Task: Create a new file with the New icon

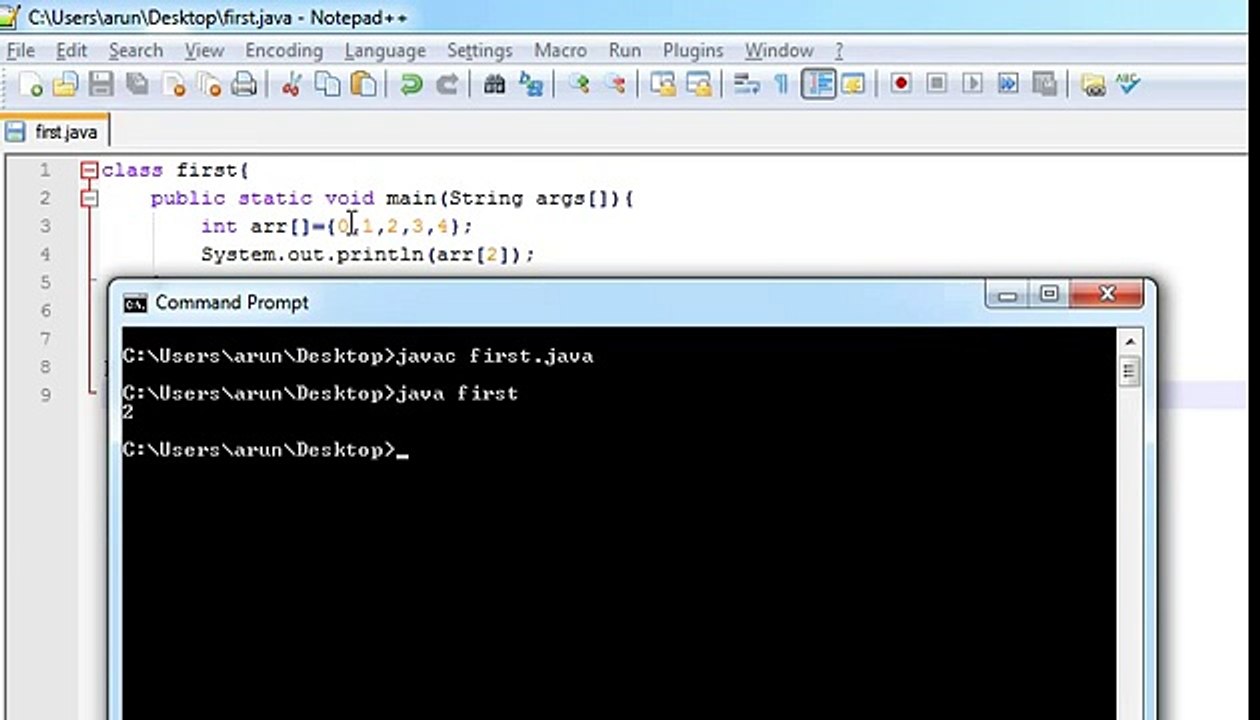Action: pos(30,85)
